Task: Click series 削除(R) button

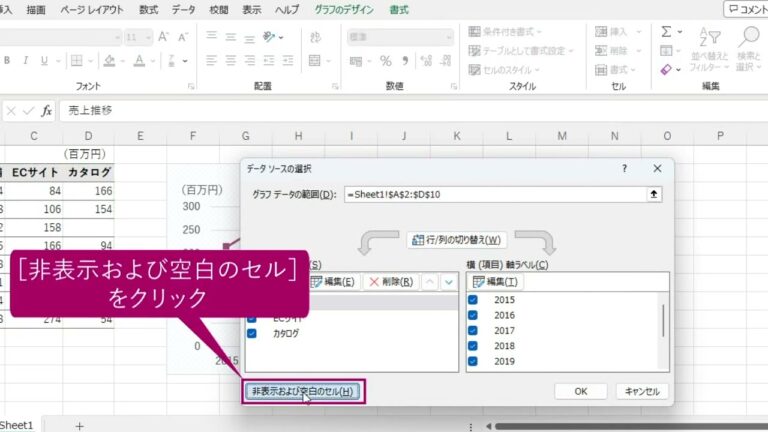Action: pyautogui.click(x=391, y=282)
